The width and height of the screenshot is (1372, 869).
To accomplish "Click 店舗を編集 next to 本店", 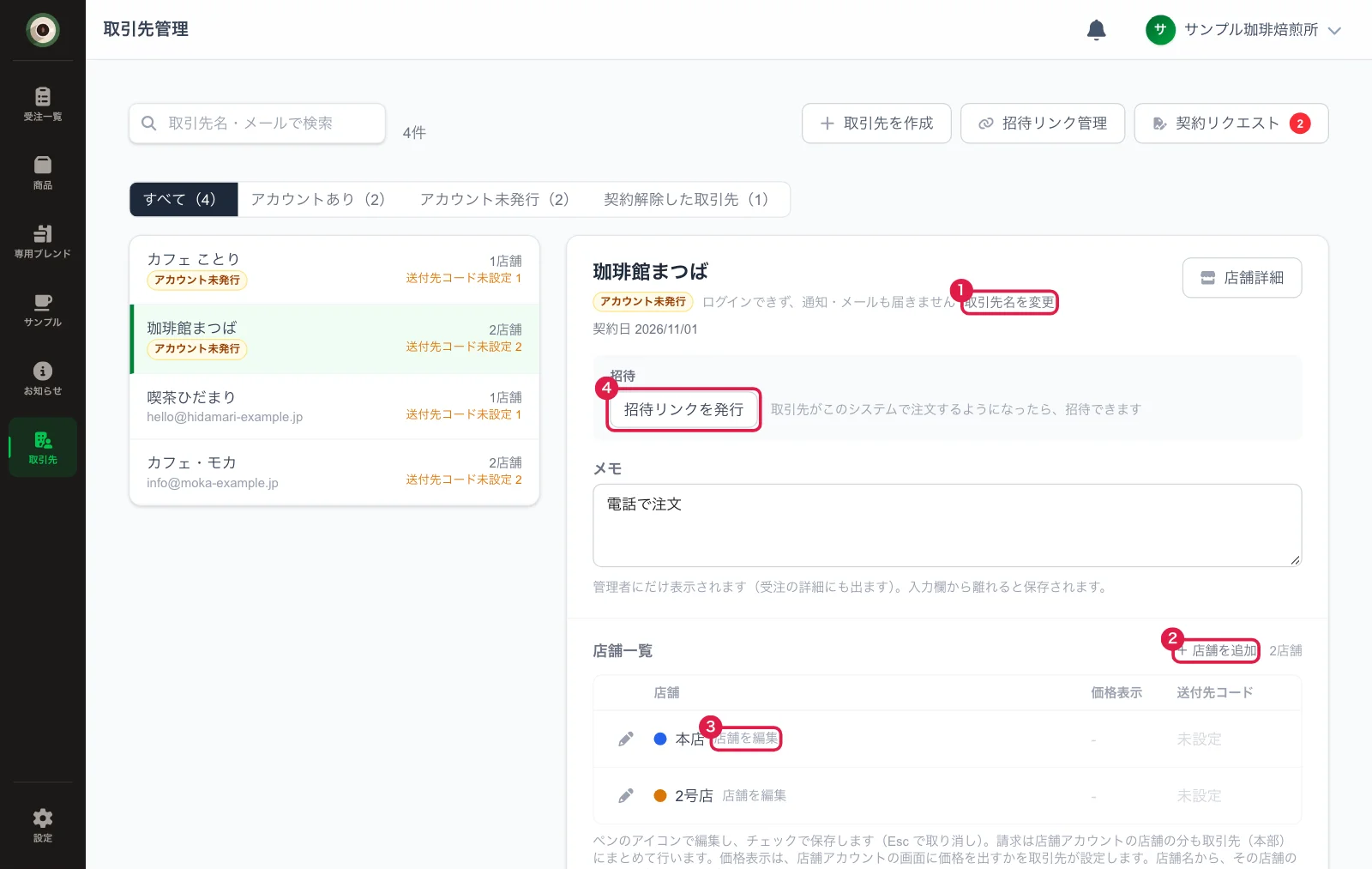I will (x=746, y=739).
